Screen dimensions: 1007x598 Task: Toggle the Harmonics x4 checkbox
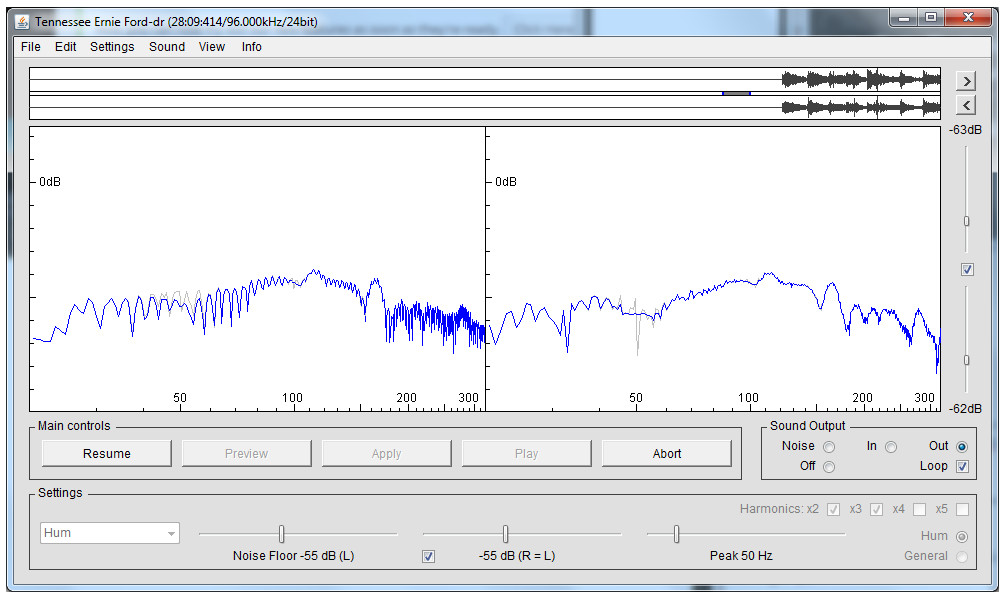(920, 509)
